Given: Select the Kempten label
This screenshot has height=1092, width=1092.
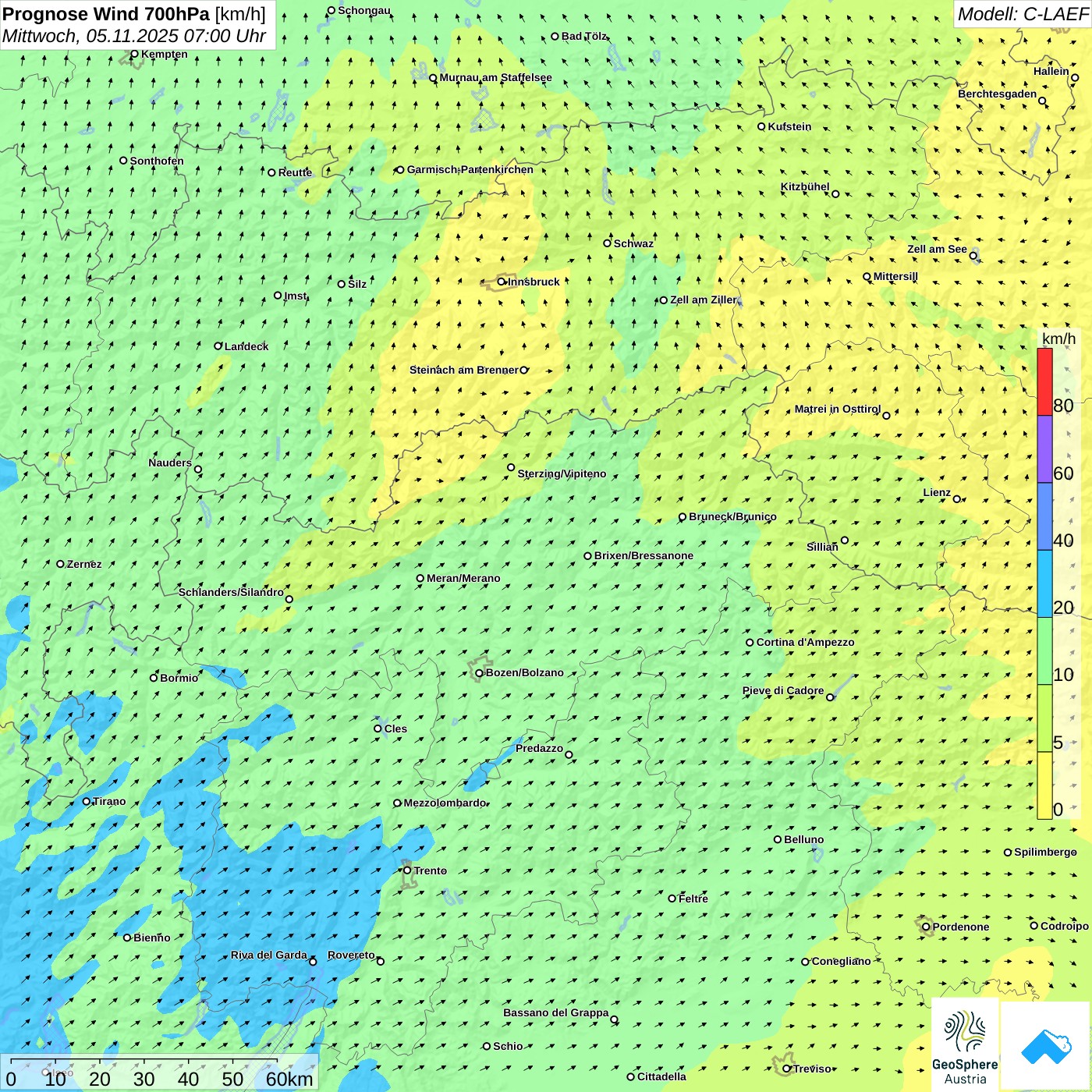Looking at the screenshot, I should click(x=165, y=55).
